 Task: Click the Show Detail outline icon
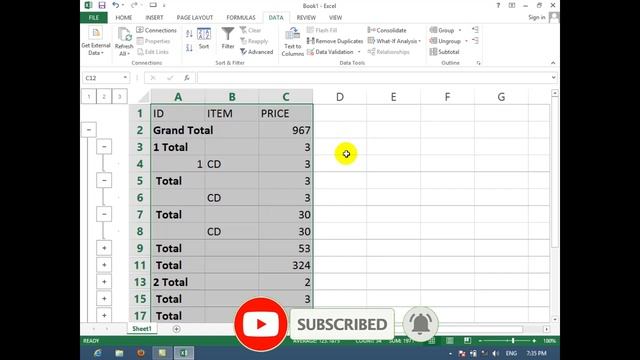(475, 30)
